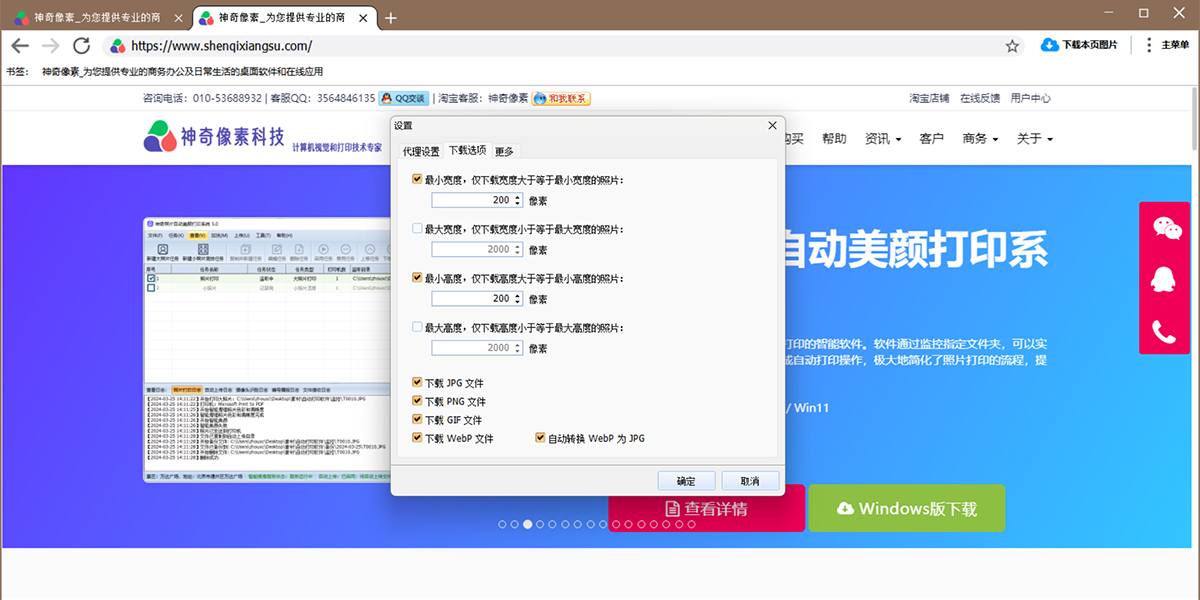
Task: Switch to the 代理设置 tab
Action: coord(421,151)
